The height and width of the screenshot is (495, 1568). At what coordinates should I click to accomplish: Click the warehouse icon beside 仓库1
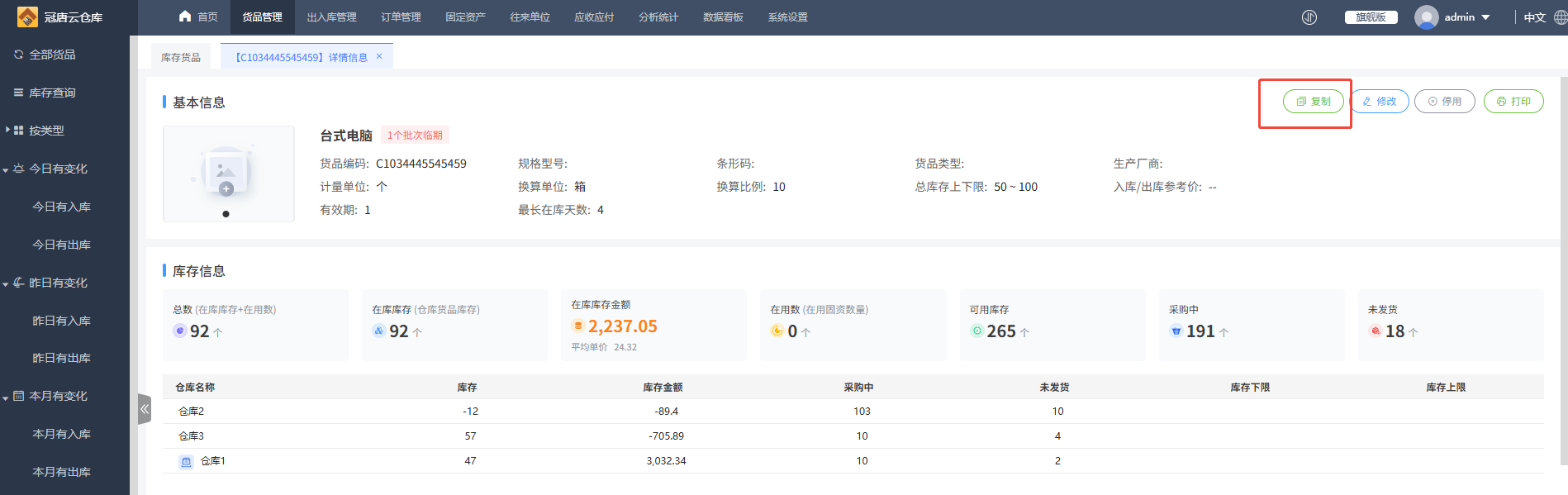[x=186, y=461]
